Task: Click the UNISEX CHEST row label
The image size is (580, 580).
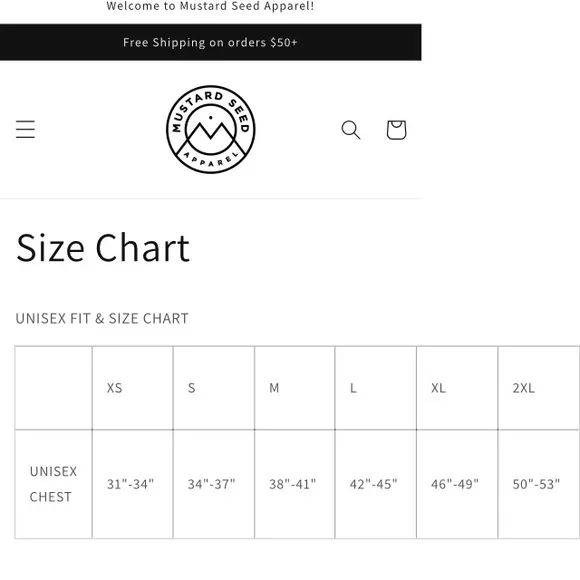Action: (x=53, y=484)
